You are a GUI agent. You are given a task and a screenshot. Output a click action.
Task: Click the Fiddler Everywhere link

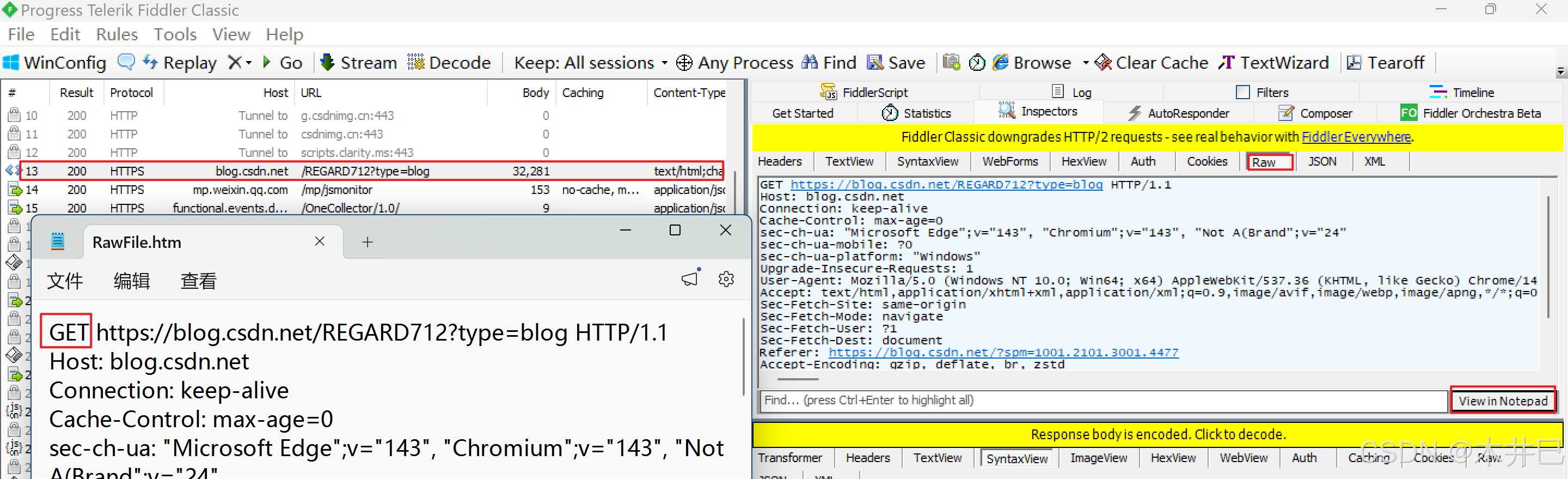pos(1356,137)
